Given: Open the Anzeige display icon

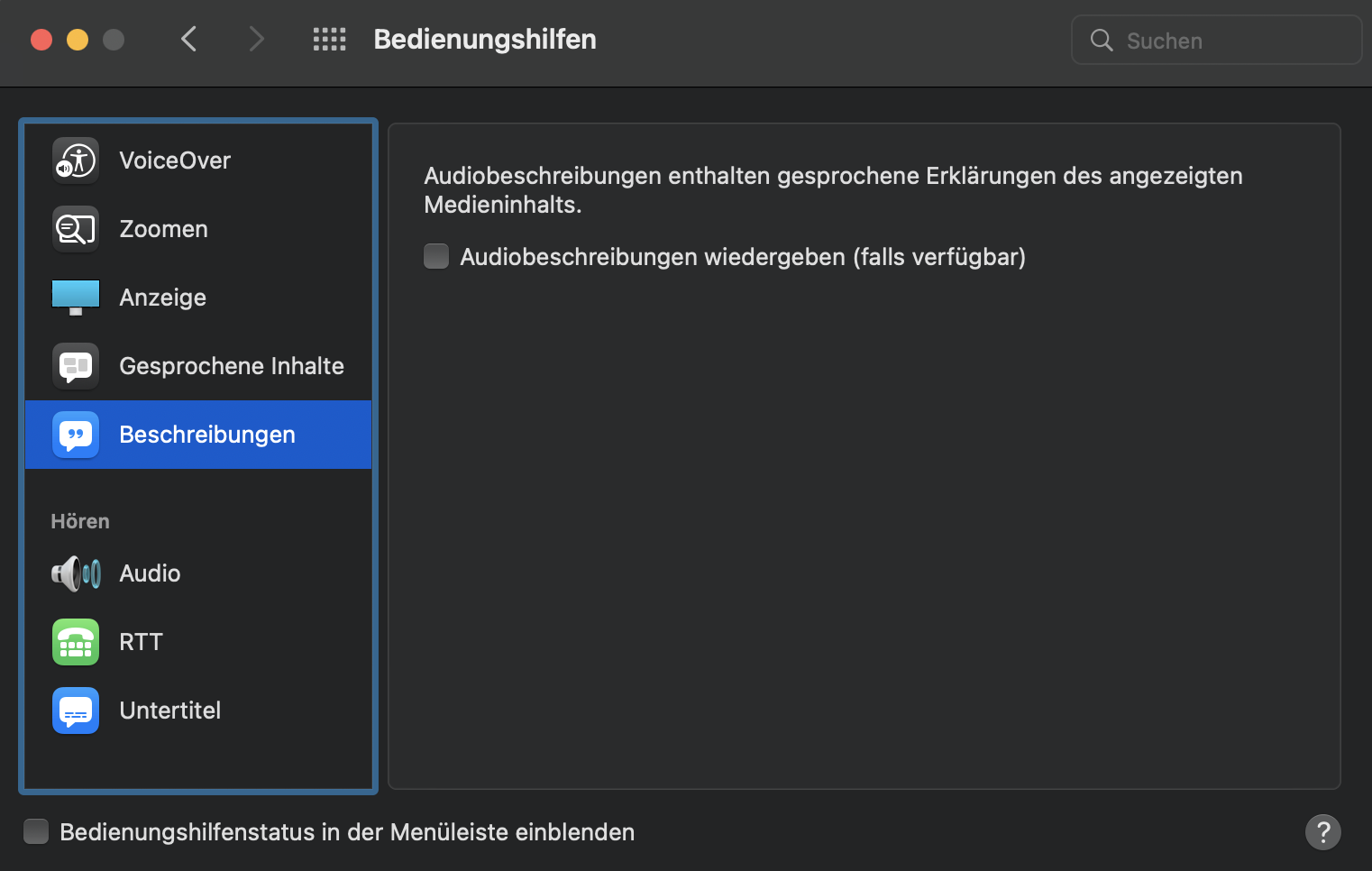Looking at the screenshot, I should [x=76, y=298].
